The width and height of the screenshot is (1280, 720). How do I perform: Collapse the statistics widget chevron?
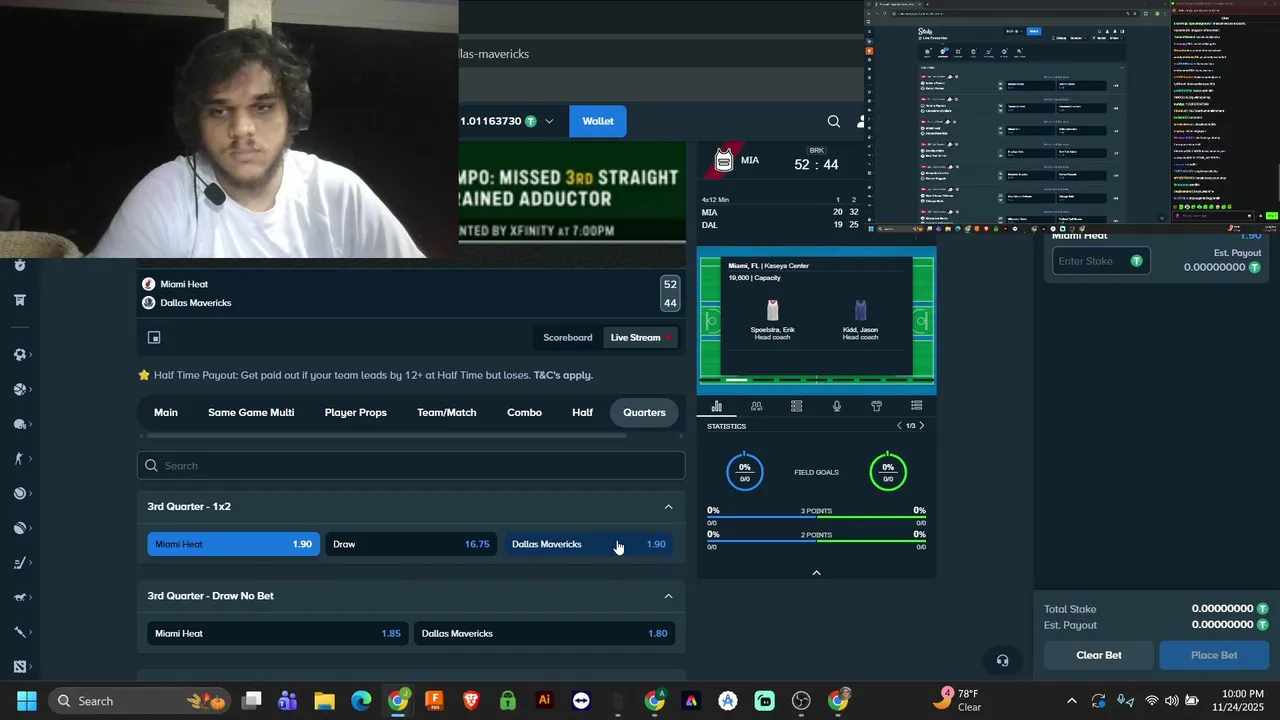pyautogui.click(x=816, y=573)
